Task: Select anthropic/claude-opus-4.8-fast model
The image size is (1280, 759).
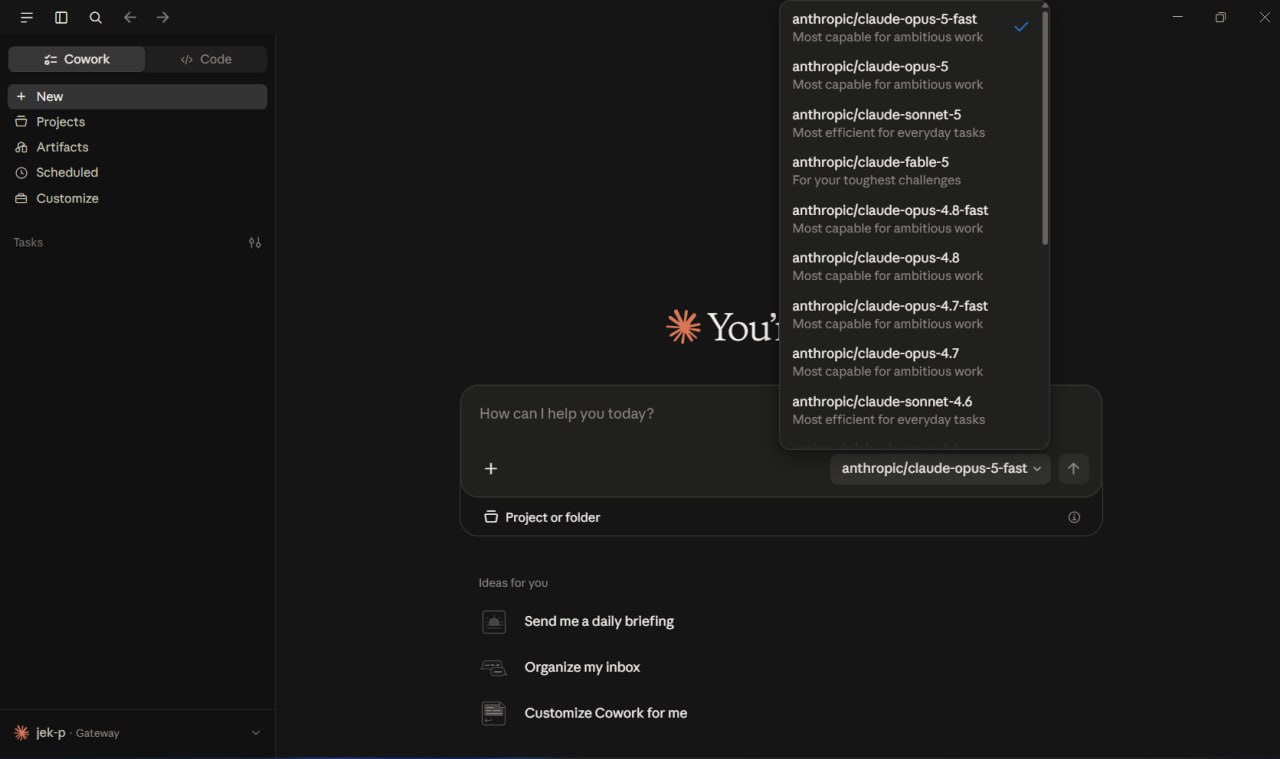Action: pos(910,219)
